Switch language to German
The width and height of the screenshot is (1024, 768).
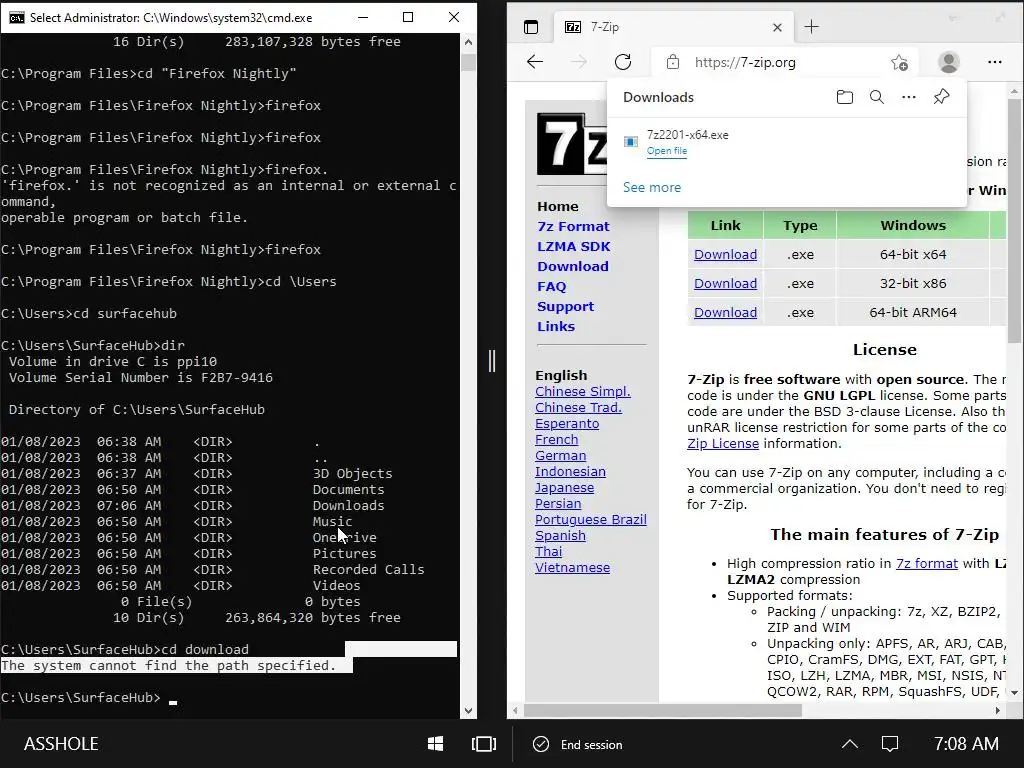point(560,455)
